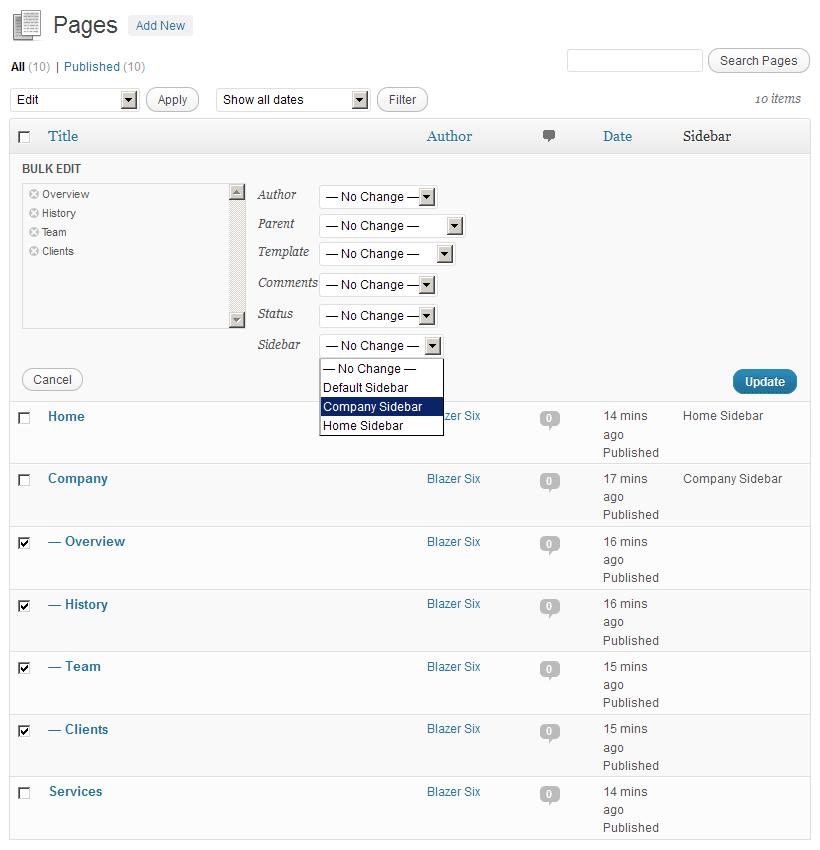Image resolution: width=820 pixels, height=850 pixels.
Task: Open comment count bubble for Company row
Action: (549, 482)
